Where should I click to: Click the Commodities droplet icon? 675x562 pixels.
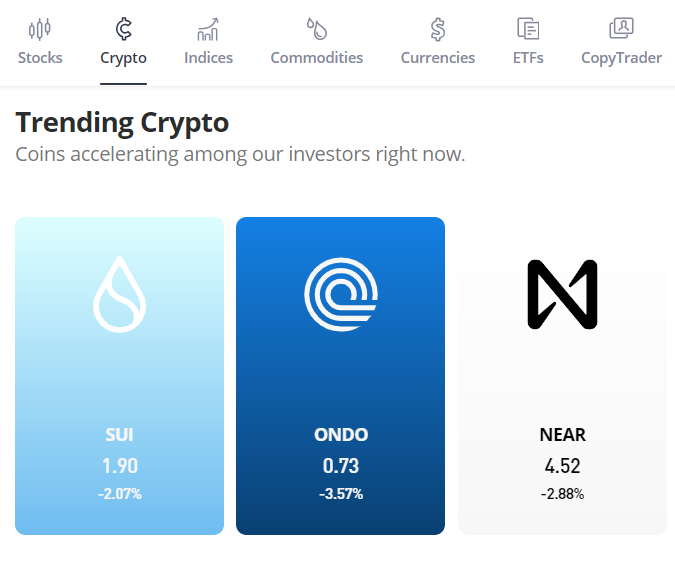[x=317, y=28]
